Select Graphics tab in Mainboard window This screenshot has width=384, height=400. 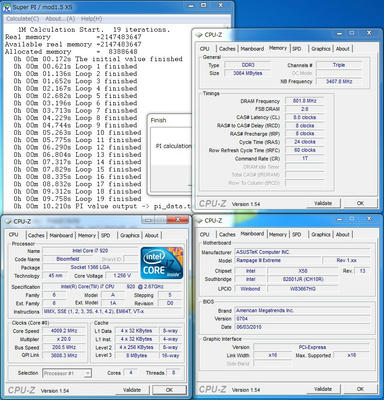(321, 234)
